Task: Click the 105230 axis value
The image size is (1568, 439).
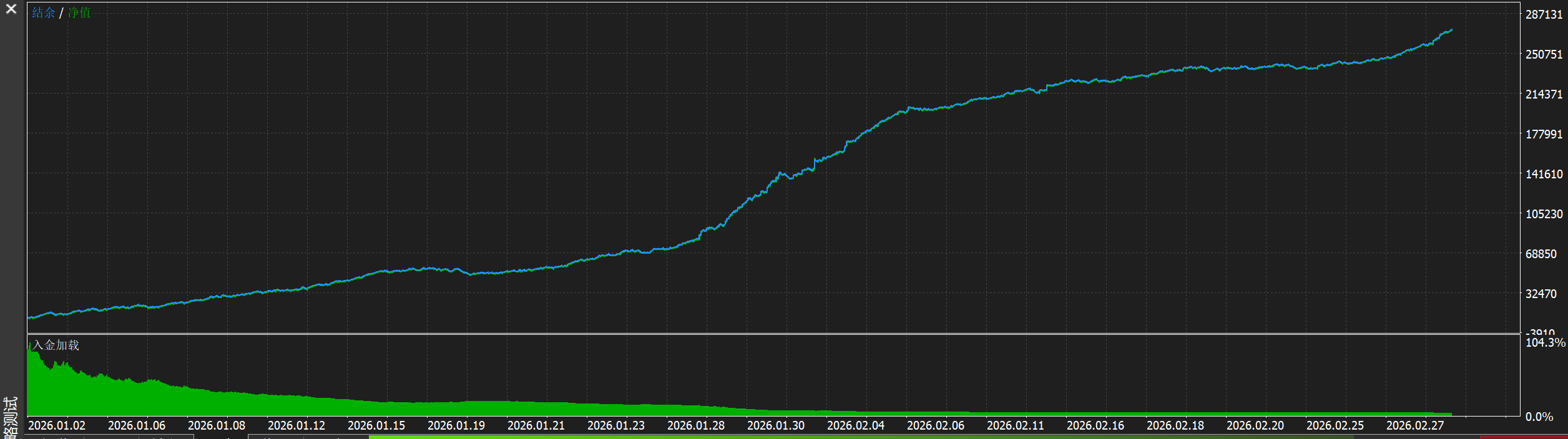Action: coord(1544,214)
